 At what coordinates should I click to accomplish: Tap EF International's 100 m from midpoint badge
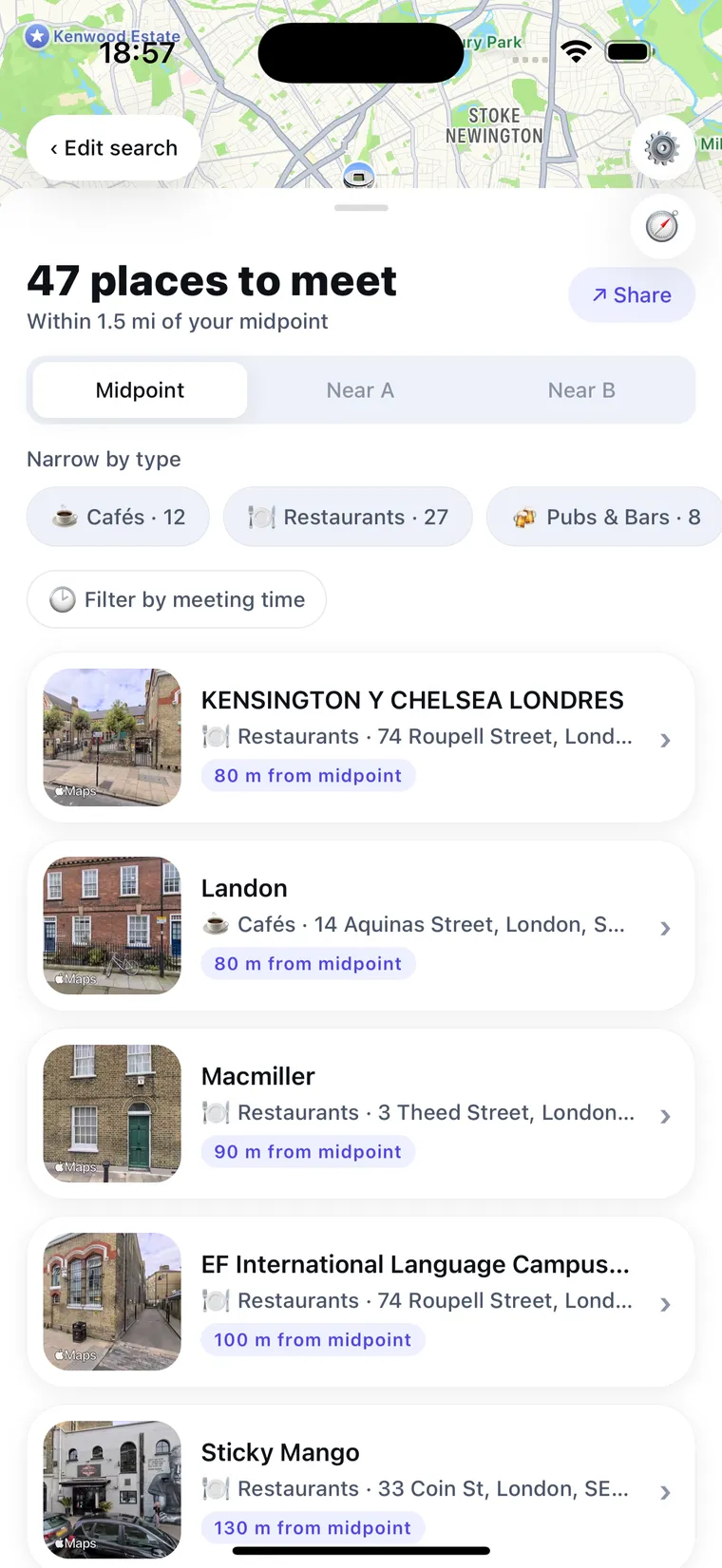pyautogui.click(x=313, y=1339)
